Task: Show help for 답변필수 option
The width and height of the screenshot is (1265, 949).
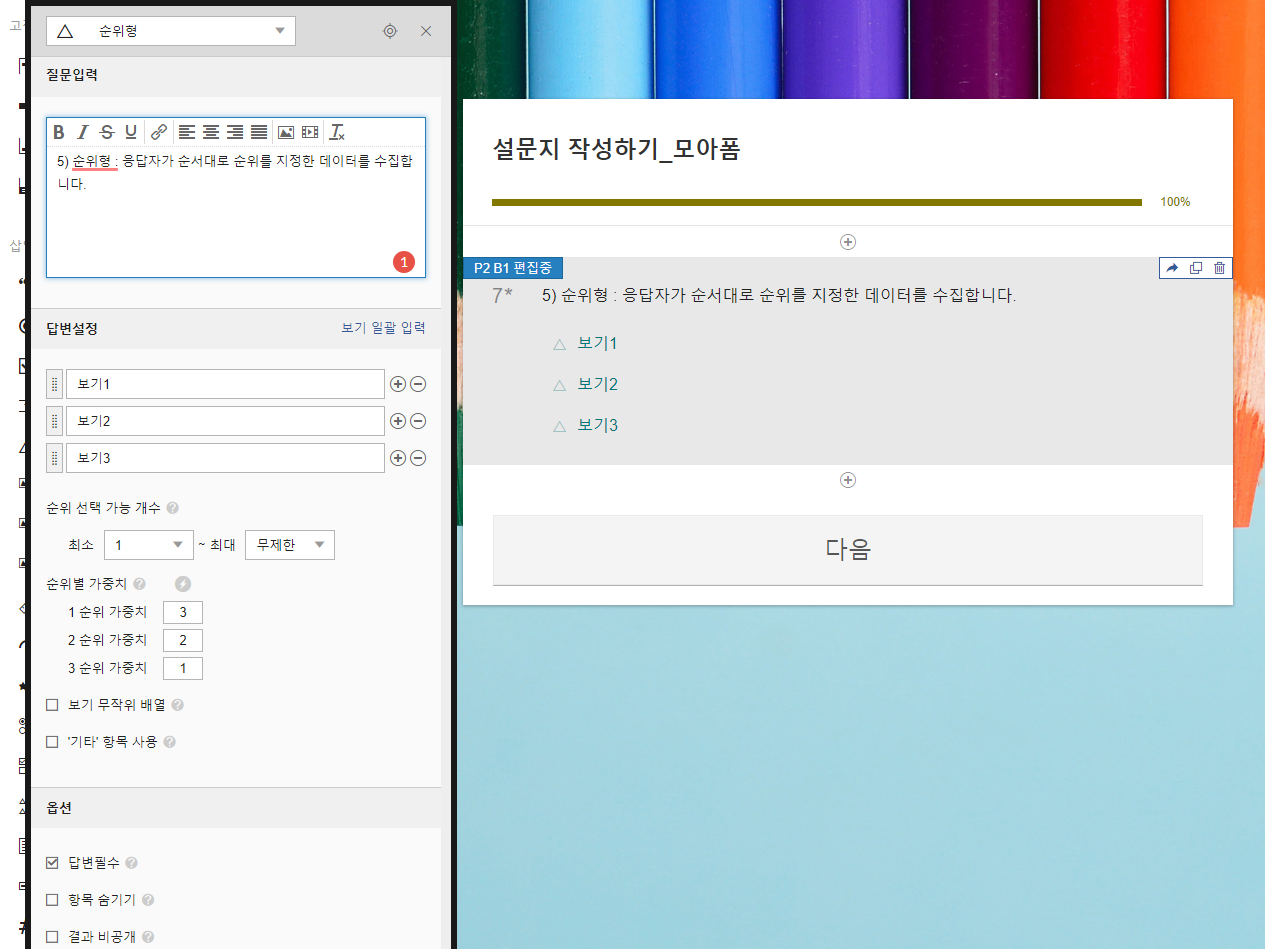Action: [132, 863]
